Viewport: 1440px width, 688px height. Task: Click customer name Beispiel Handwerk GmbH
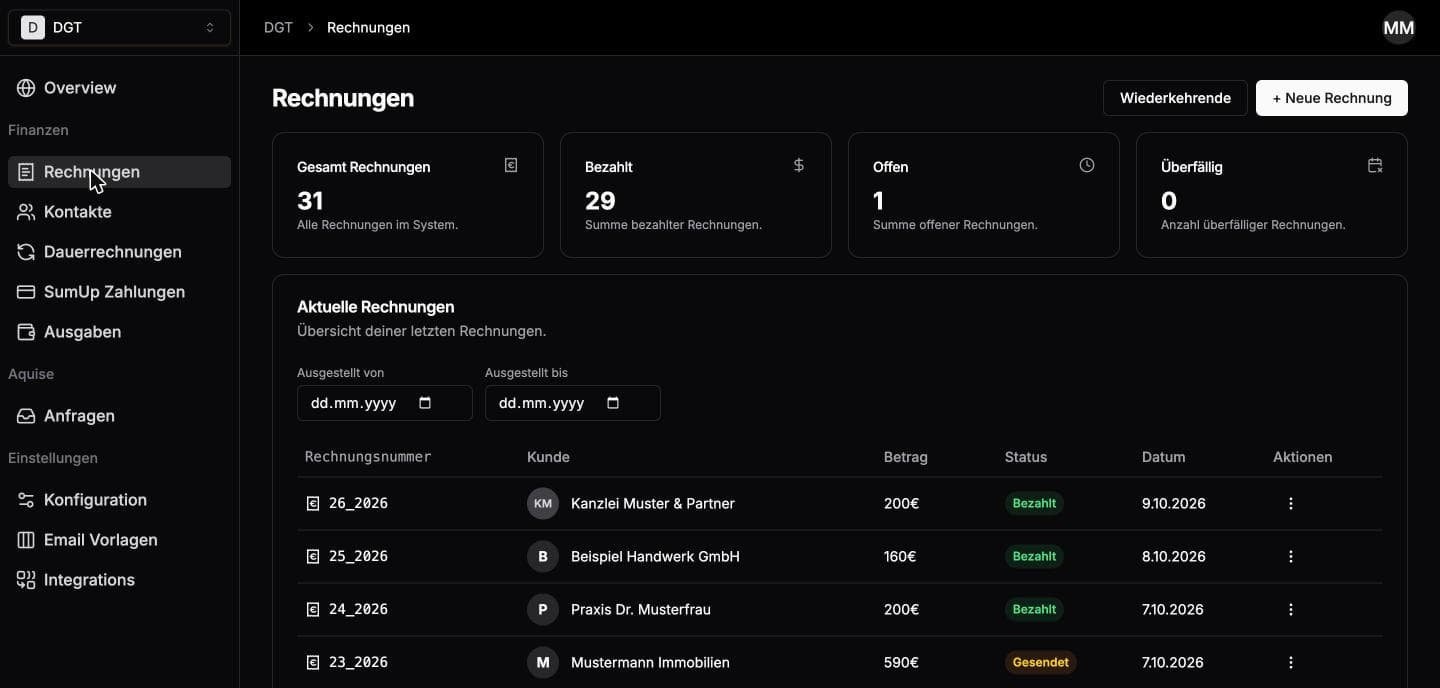(655, 556)
